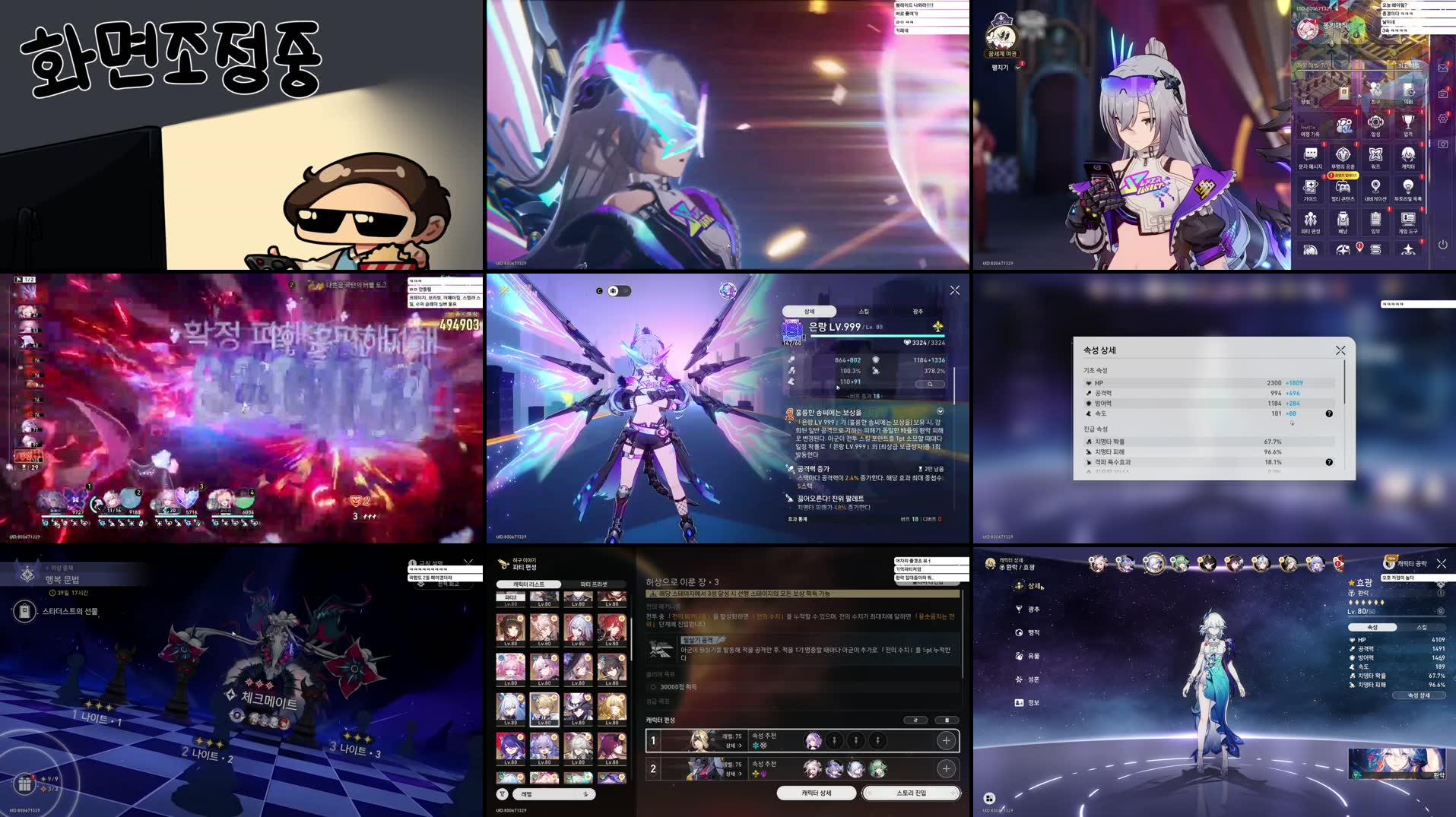
Task: Click the power icon in phone menu sidebar
Action: point(1442,245)
